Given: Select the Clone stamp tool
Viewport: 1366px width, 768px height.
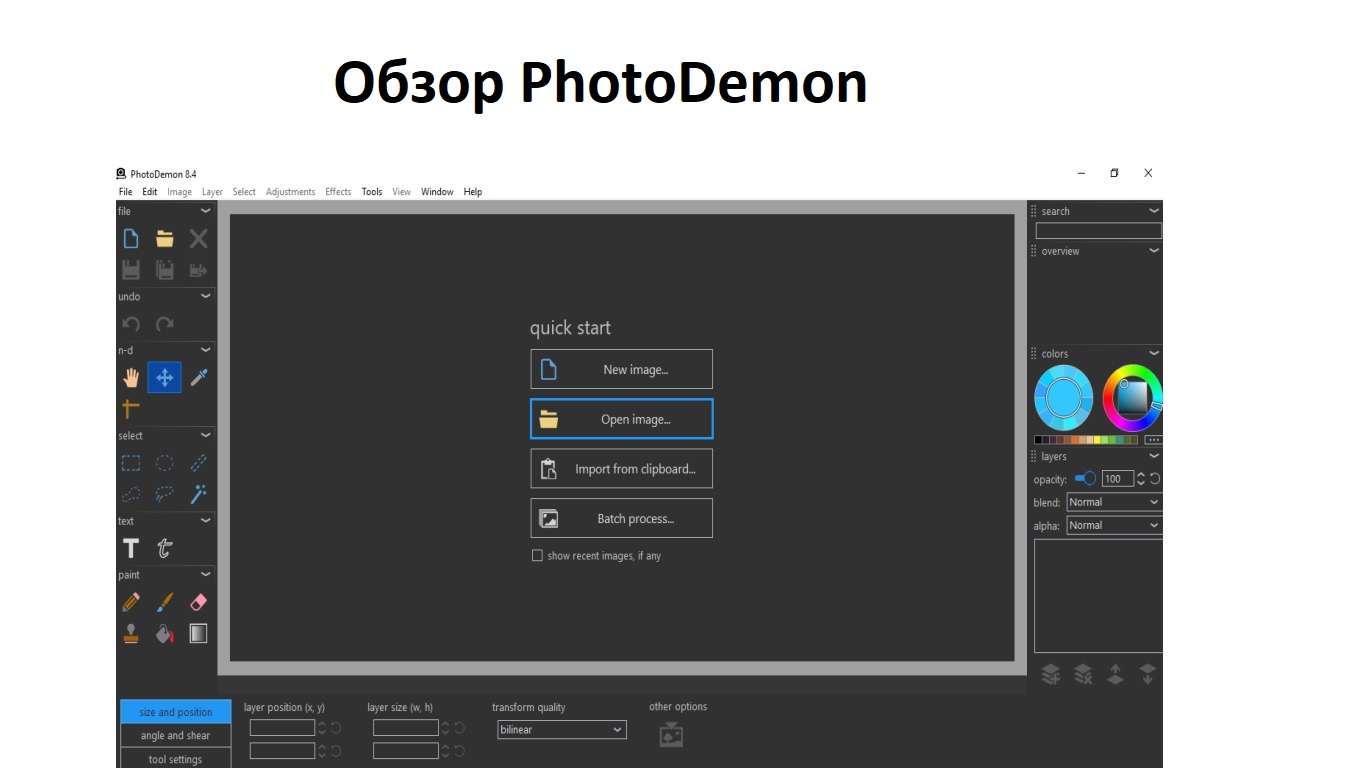Looking at the screenshot, I should pos(131,633).
